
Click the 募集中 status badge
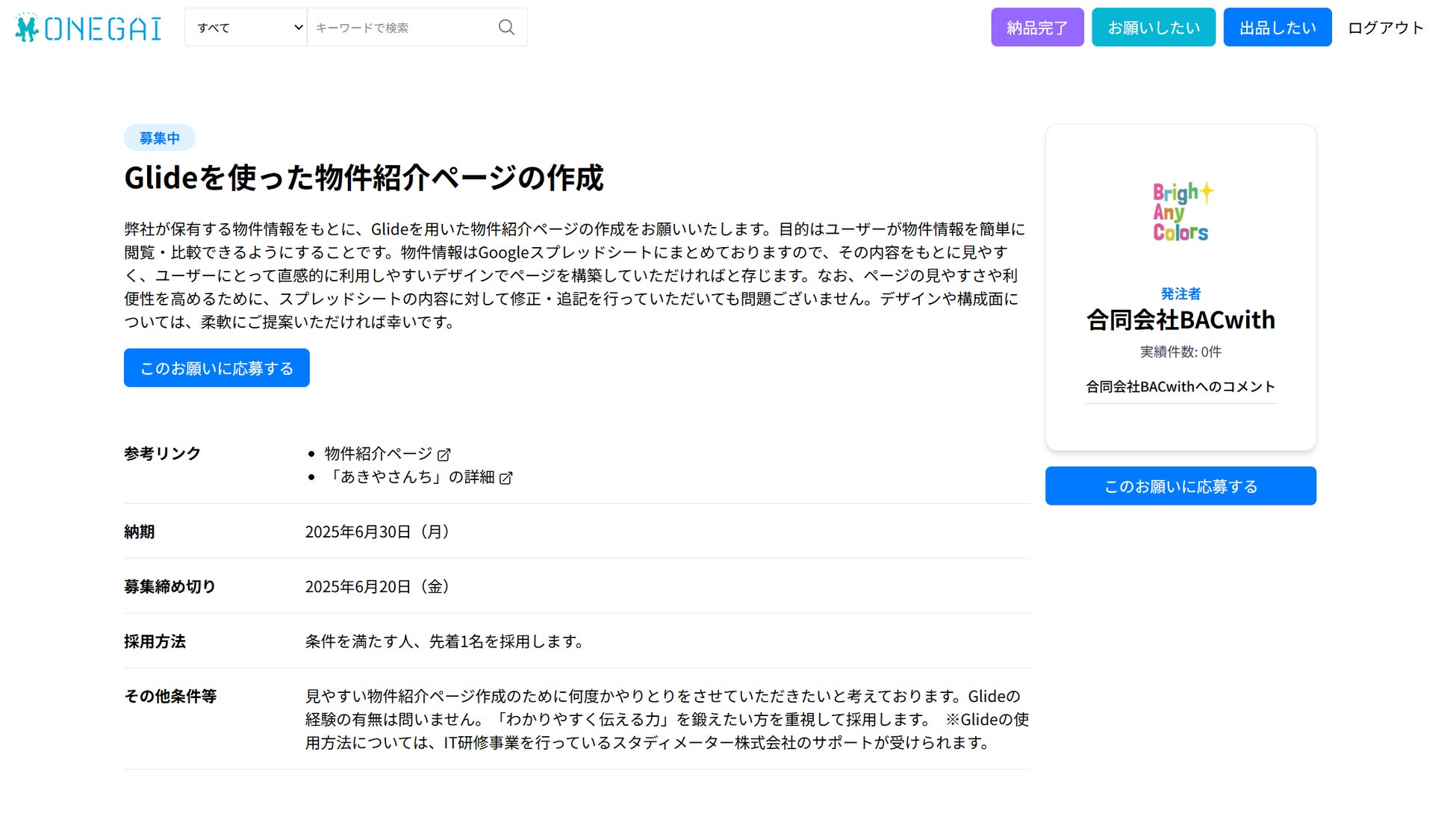coord(159,138)
